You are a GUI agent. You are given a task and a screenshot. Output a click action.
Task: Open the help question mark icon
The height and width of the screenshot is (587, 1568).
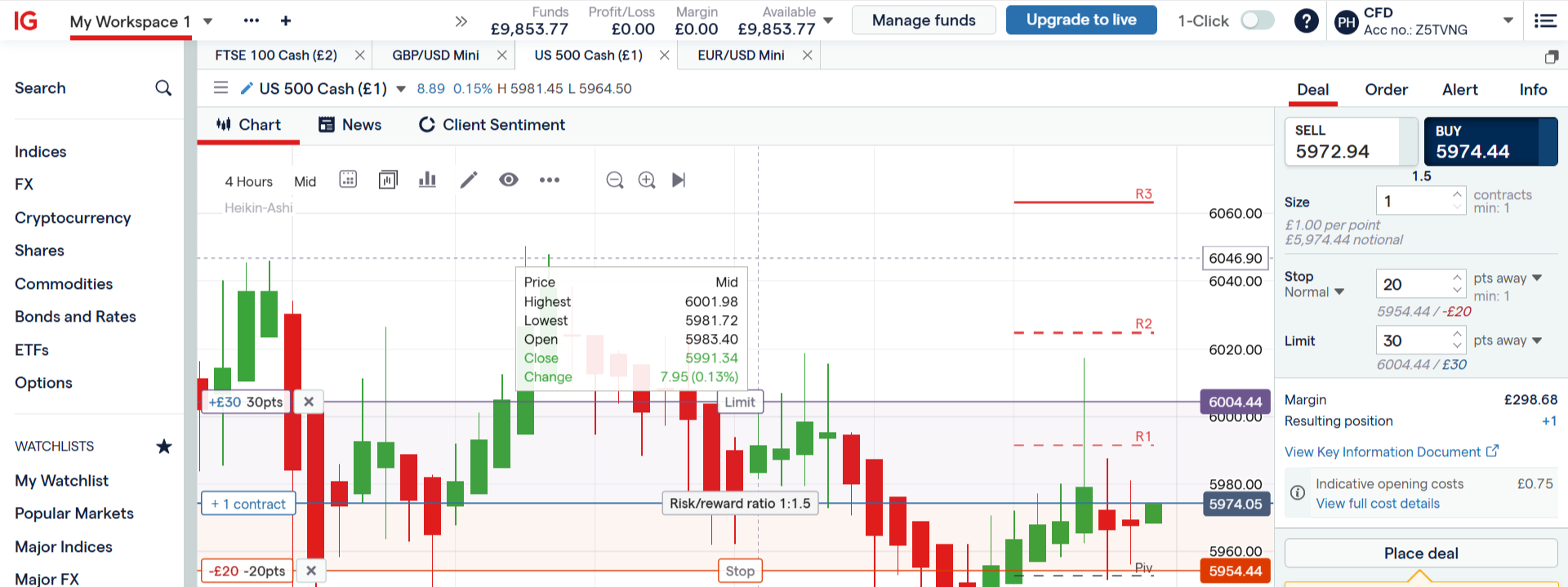click(x=1307, y=20)
